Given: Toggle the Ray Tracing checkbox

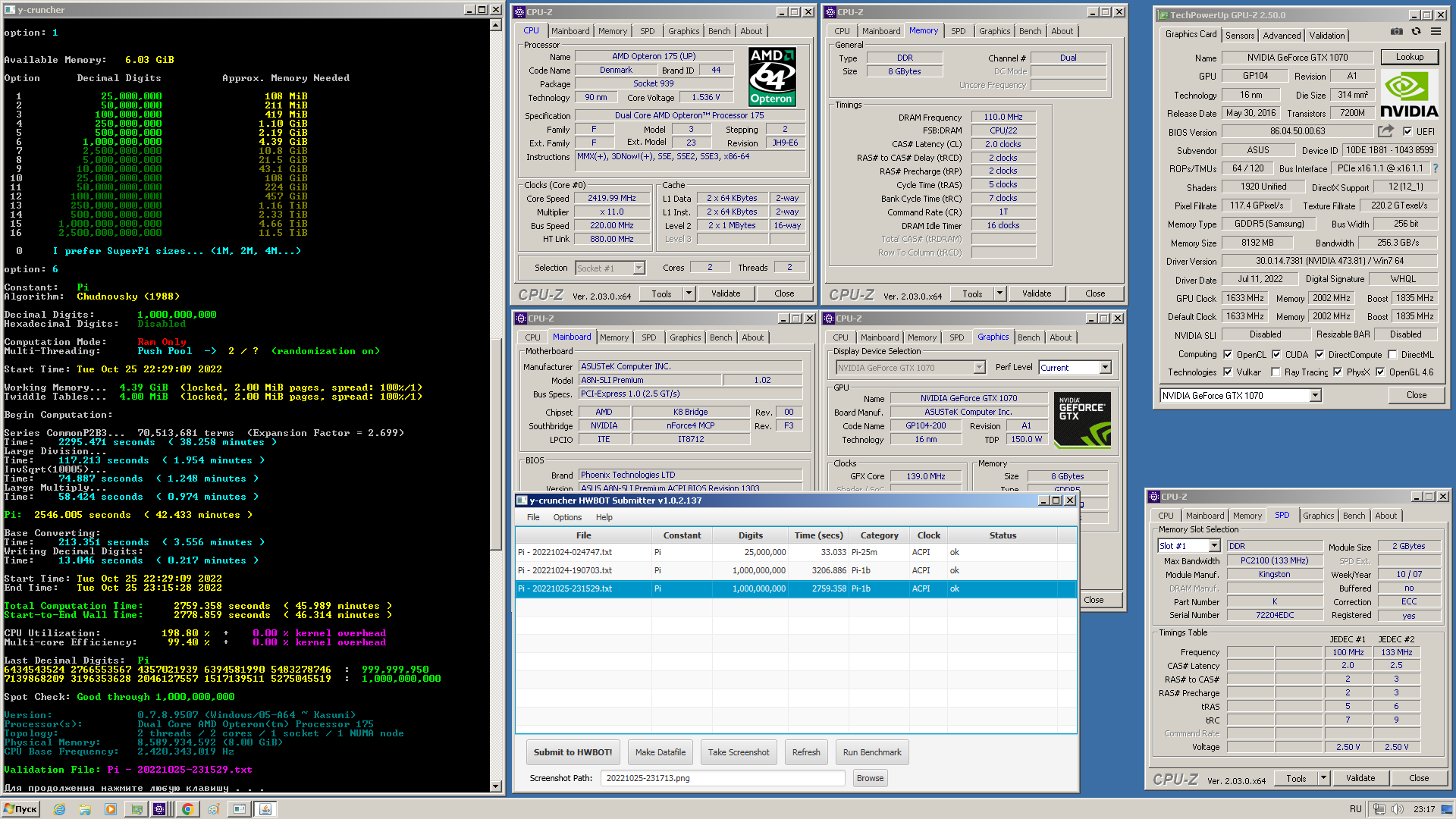Looking at the screenshot, I should click(x=1276, y=372).
